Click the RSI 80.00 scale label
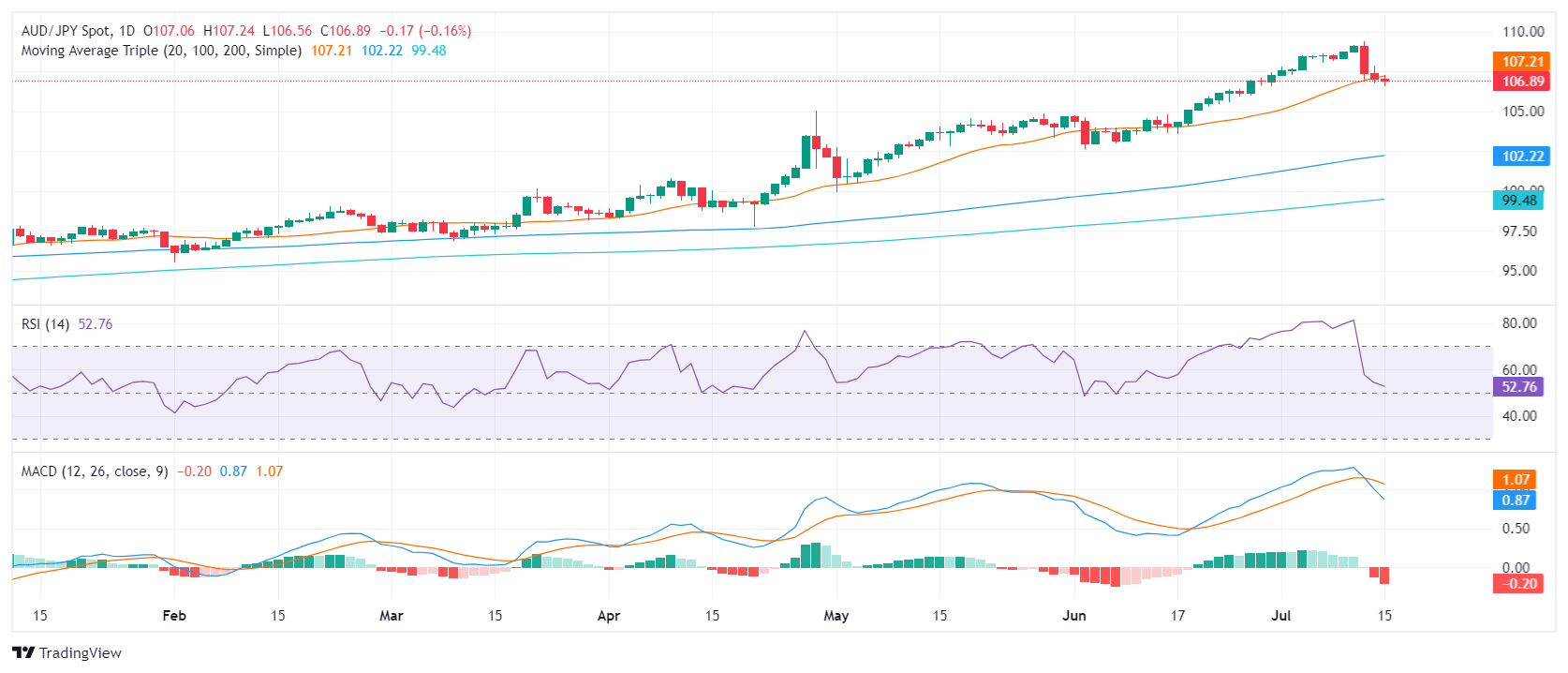Image resolution: width=1568 pixels, height=673 pixels. tap(1519, 323)
